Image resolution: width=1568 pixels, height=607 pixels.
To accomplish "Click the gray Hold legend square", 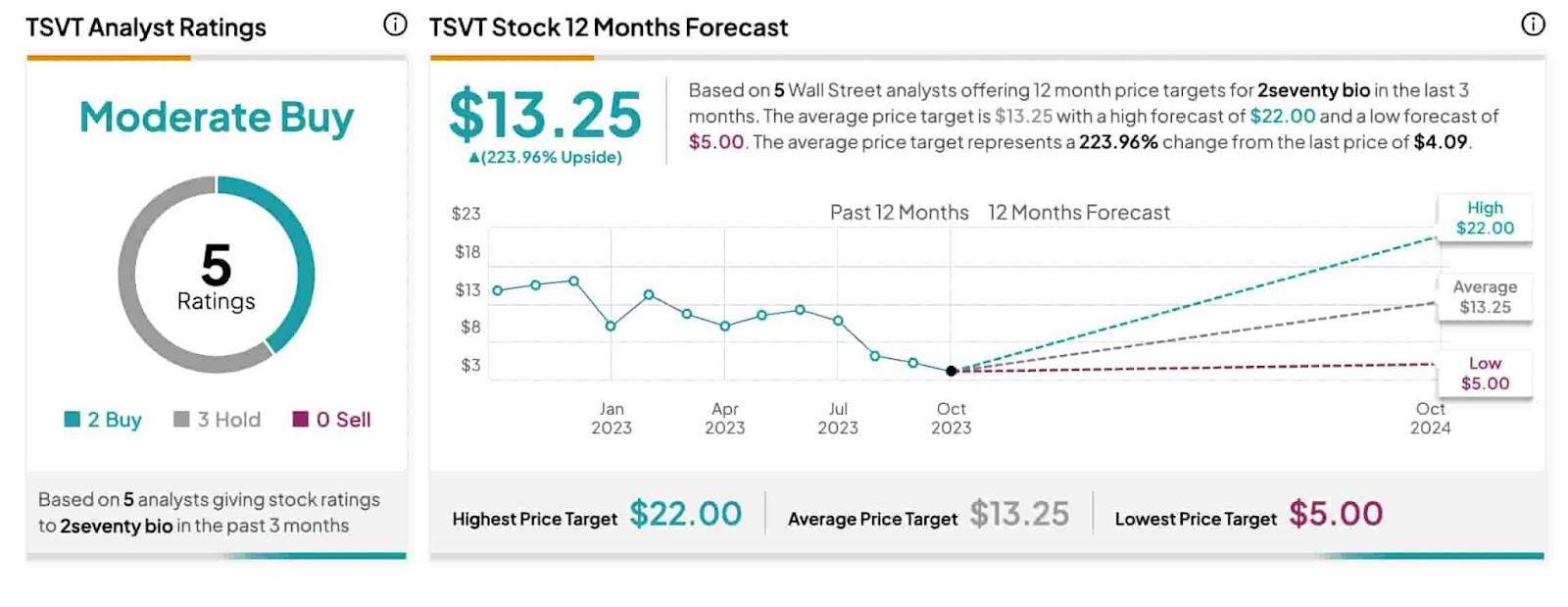I will pyautogui.click(x=181, y=420).
